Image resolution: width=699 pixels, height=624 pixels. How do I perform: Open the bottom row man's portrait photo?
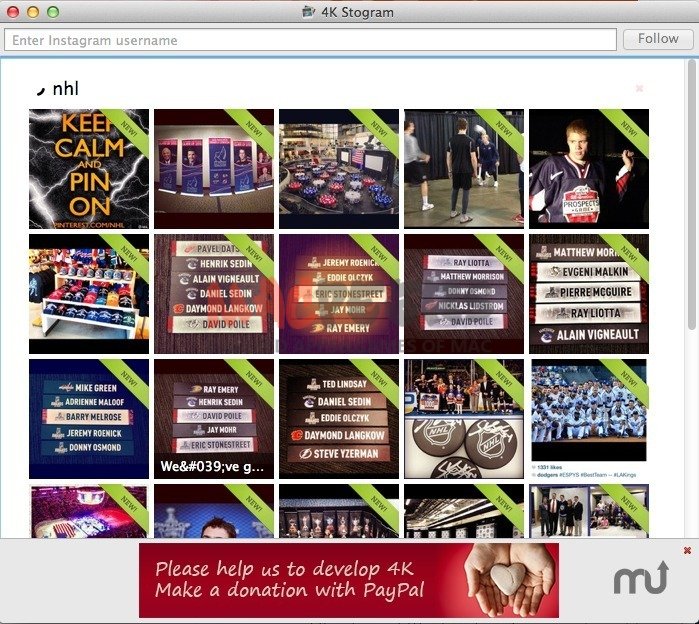point(214,511)
